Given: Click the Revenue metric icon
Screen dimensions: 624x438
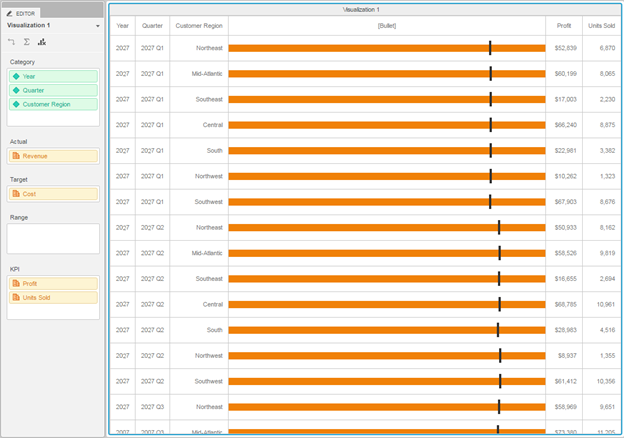Looking at the screenshot, I should [16, 156].
